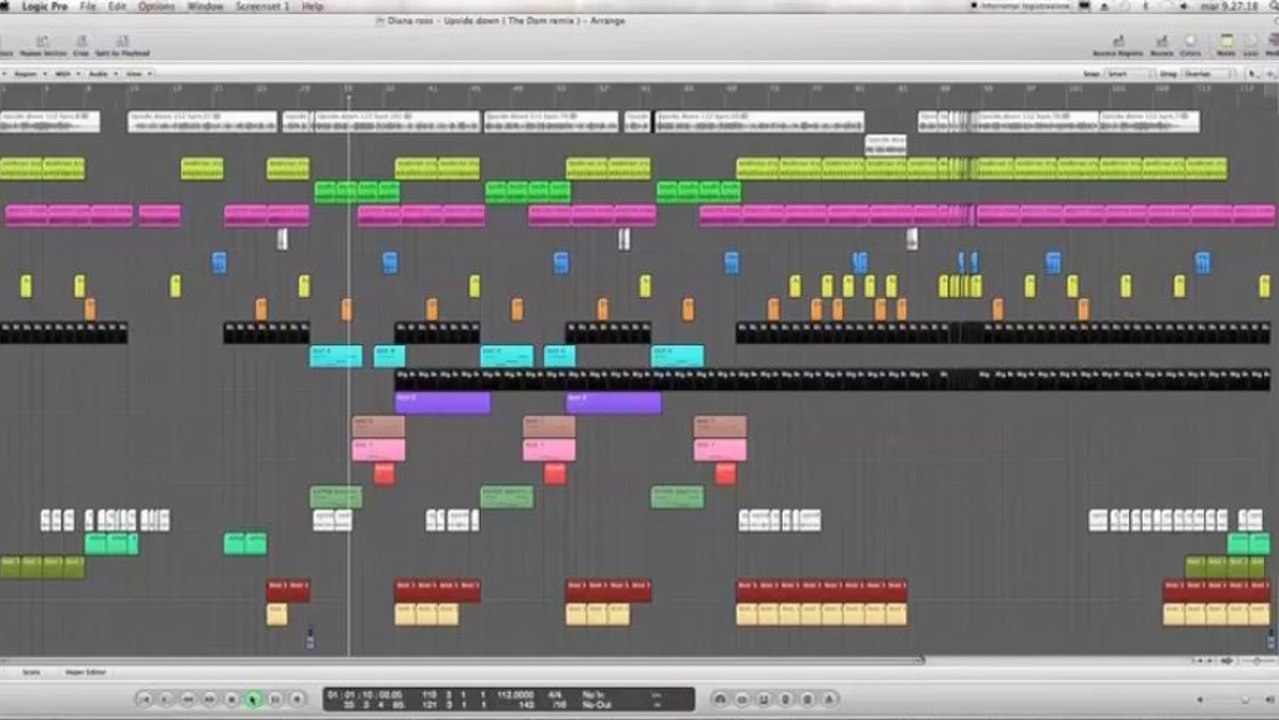Open the Screenset 1 menu
This screenshot has height=720, width=1279.
(262, 6)
